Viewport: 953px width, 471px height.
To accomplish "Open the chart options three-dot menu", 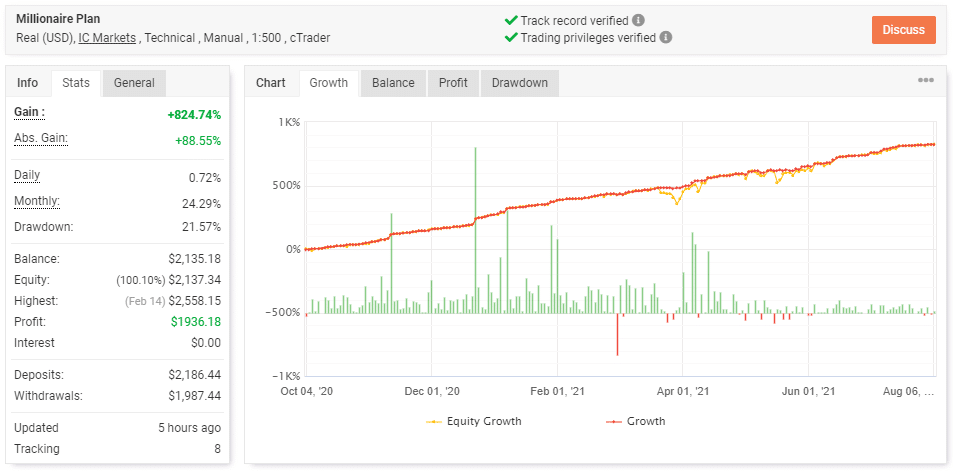I will (x=926, y=81).
